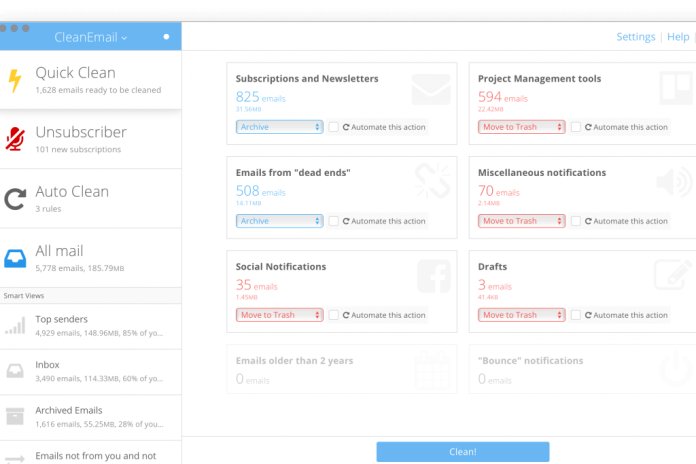Select Quick Clean in the sidebar
696x464 pixels.
tap(91, 80)
